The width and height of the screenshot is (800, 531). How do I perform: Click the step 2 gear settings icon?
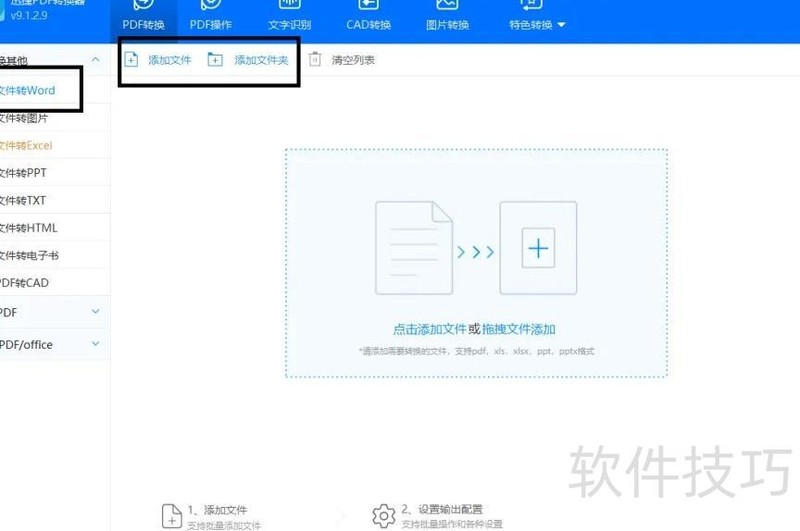point(384,516)
